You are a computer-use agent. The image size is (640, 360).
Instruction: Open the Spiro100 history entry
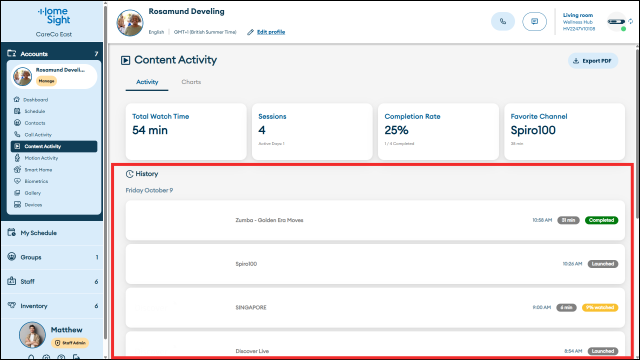tap(375, 264)
